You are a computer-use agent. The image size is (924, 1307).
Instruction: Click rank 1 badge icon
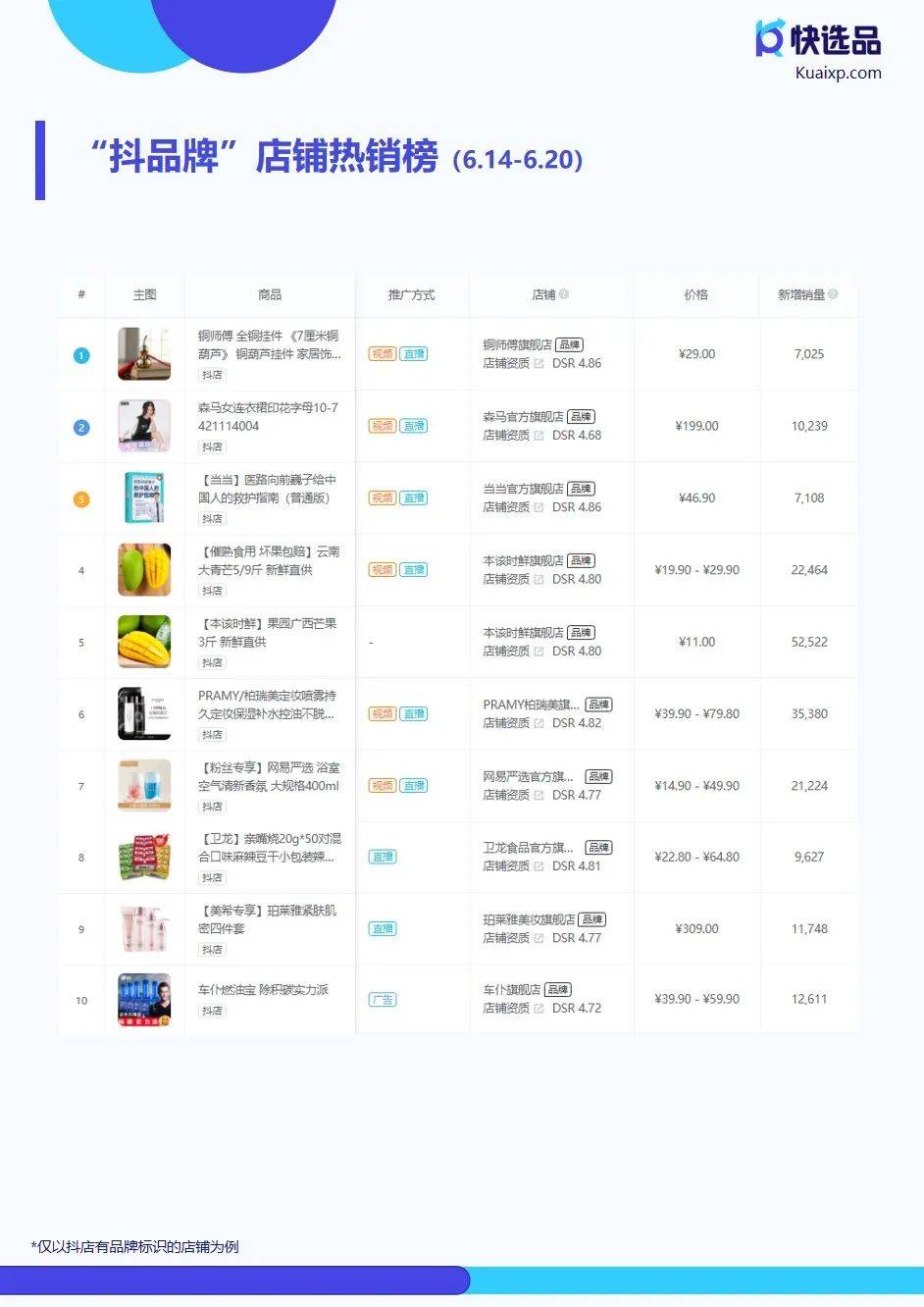[x=81, y=355]
